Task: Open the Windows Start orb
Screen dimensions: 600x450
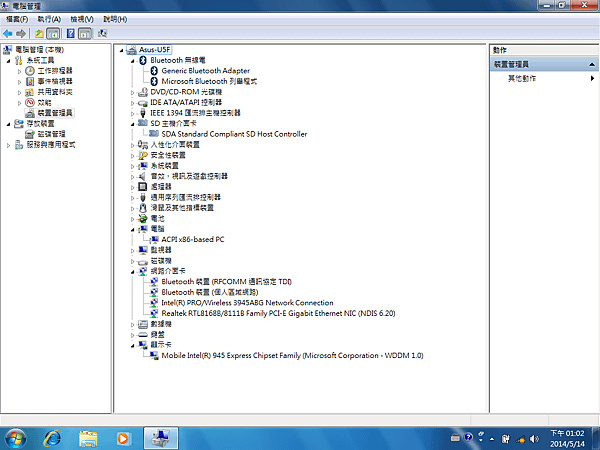Action: 15,438
